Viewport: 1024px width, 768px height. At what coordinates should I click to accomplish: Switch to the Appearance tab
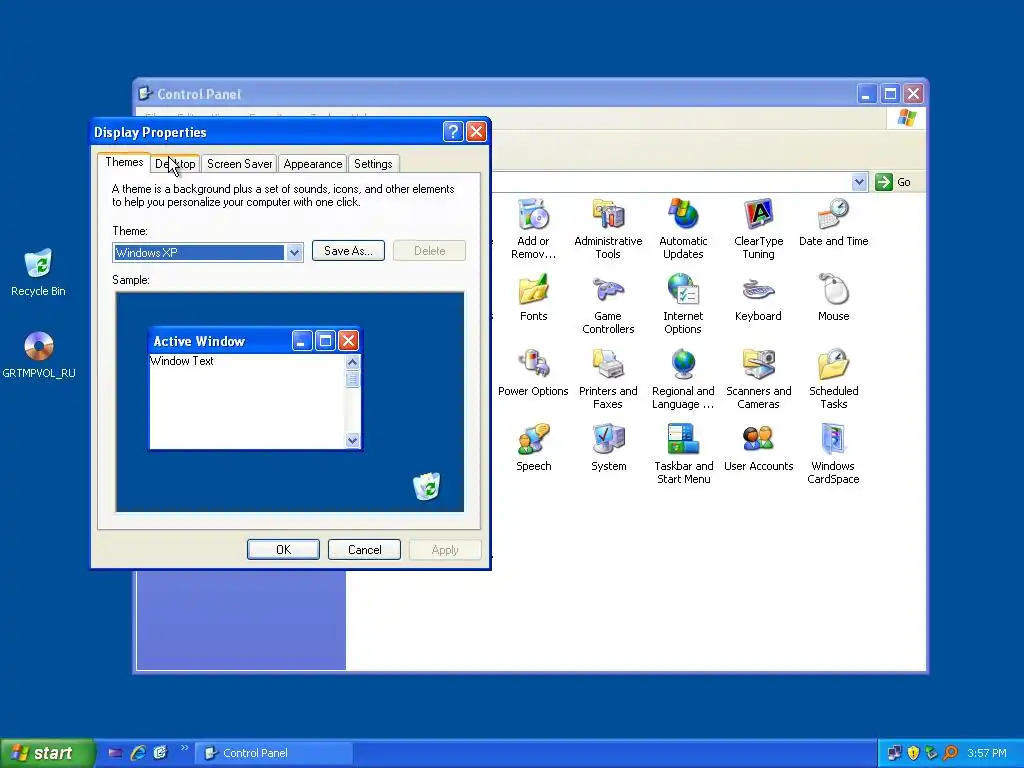[313, 164]
